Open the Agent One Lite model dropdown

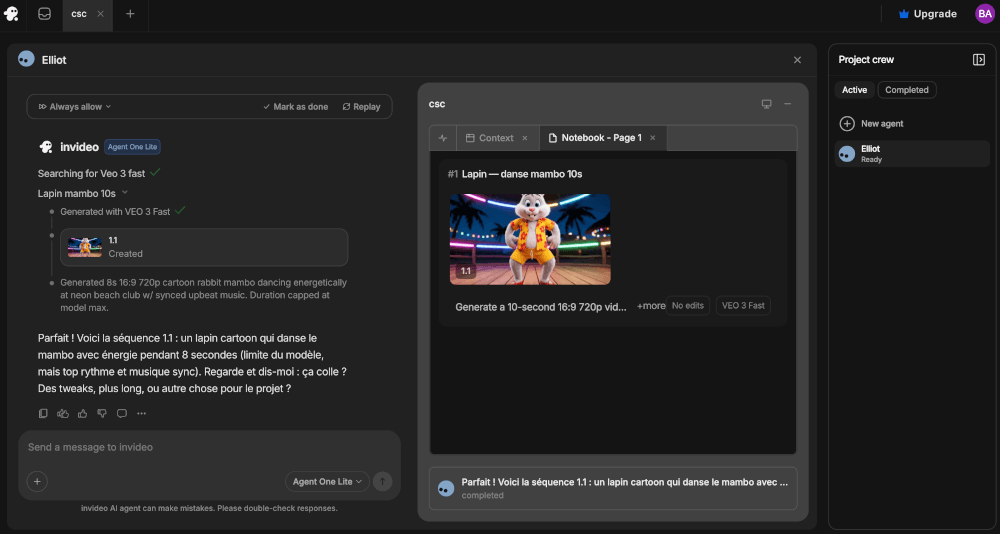click(x=327, y=482)
